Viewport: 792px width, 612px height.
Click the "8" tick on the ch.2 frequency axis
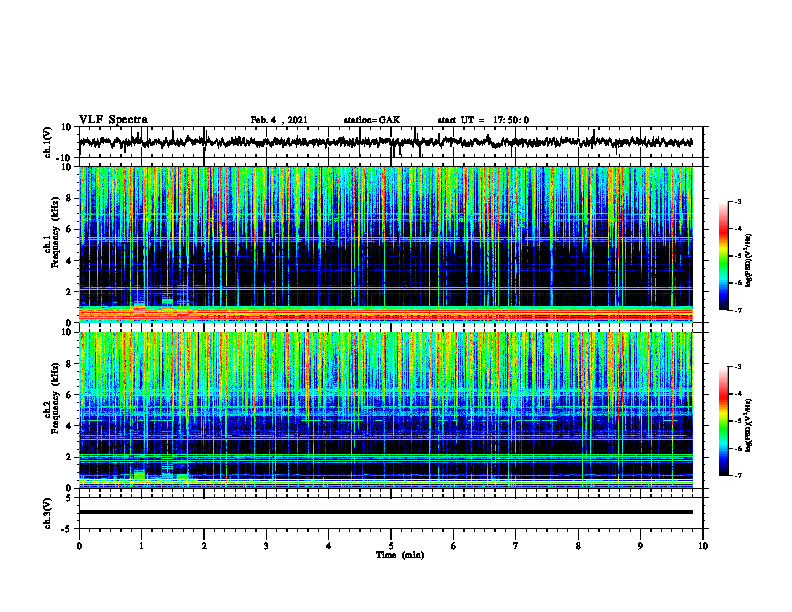pyautogui.click(x=70, y=364)
